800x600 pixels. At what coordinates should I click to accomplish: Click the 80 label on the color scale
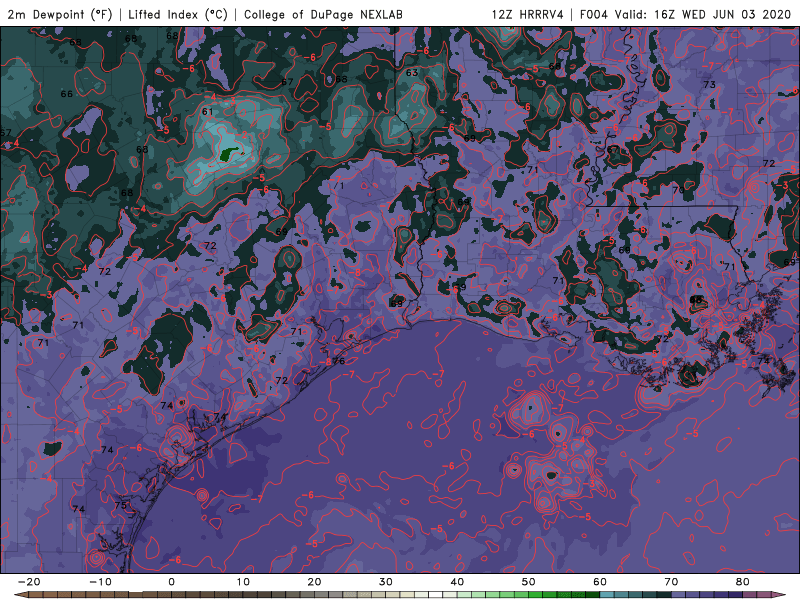tap(743, 582)
